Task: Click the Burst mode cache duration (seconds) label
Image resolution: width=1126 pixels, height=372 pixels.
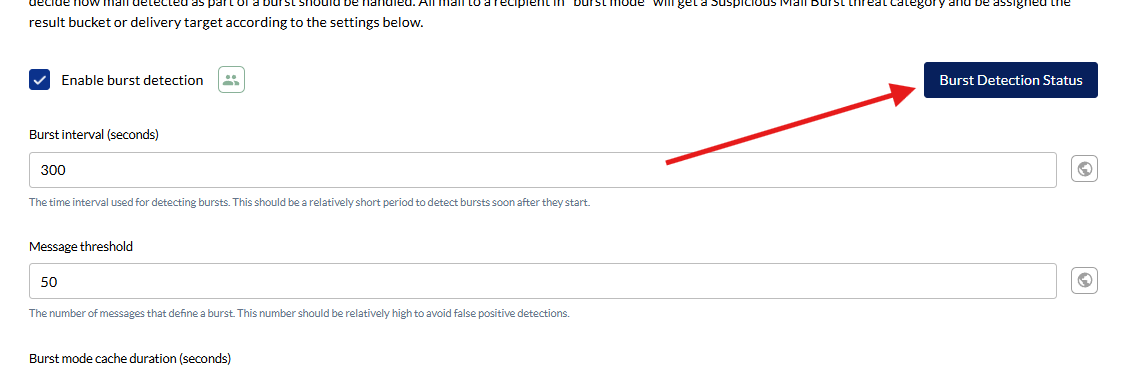Action: pos(130,358)
